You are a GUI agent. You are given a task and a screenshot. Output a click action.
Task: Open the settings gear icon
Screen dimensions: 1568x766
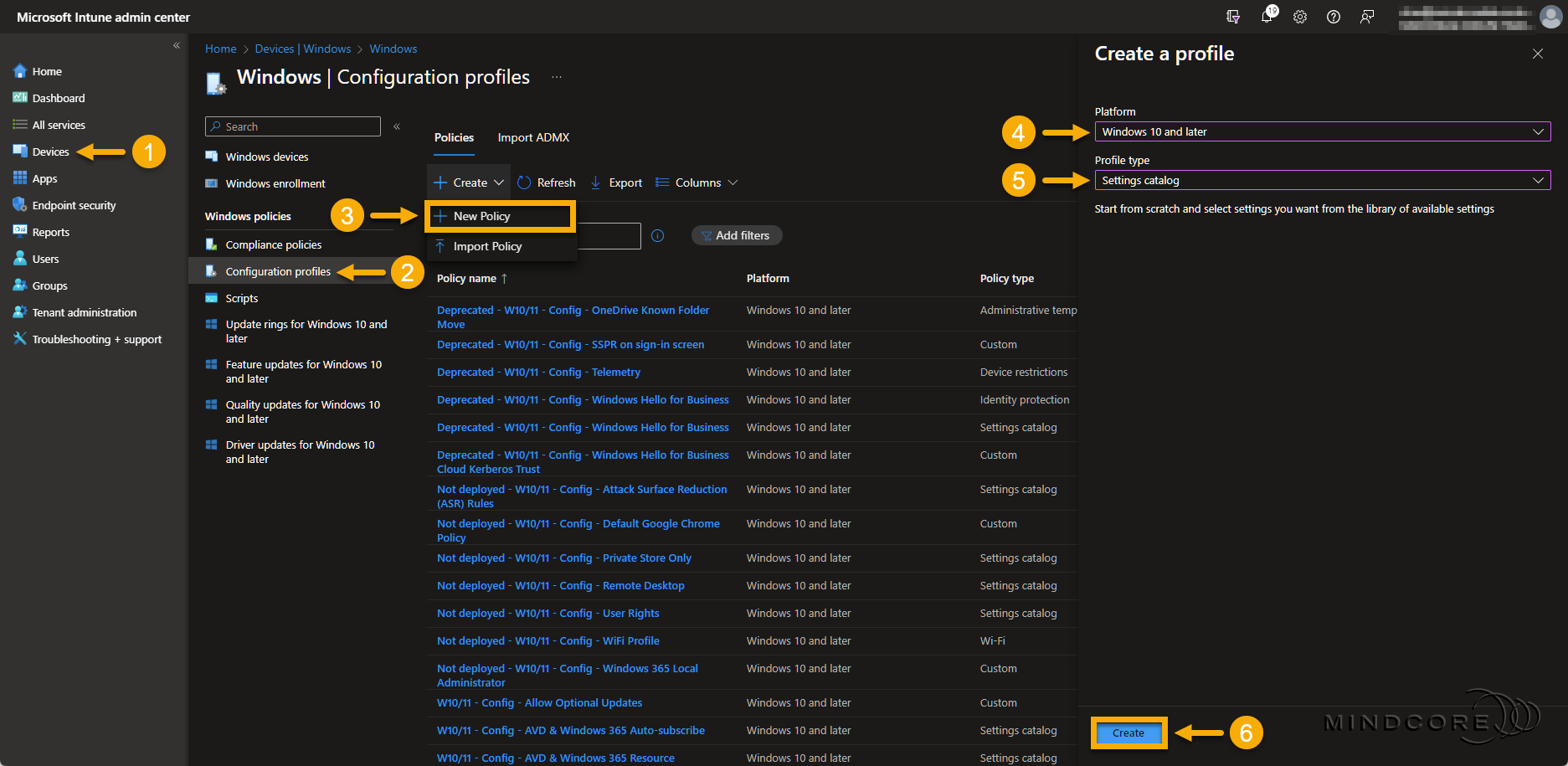1300,17
